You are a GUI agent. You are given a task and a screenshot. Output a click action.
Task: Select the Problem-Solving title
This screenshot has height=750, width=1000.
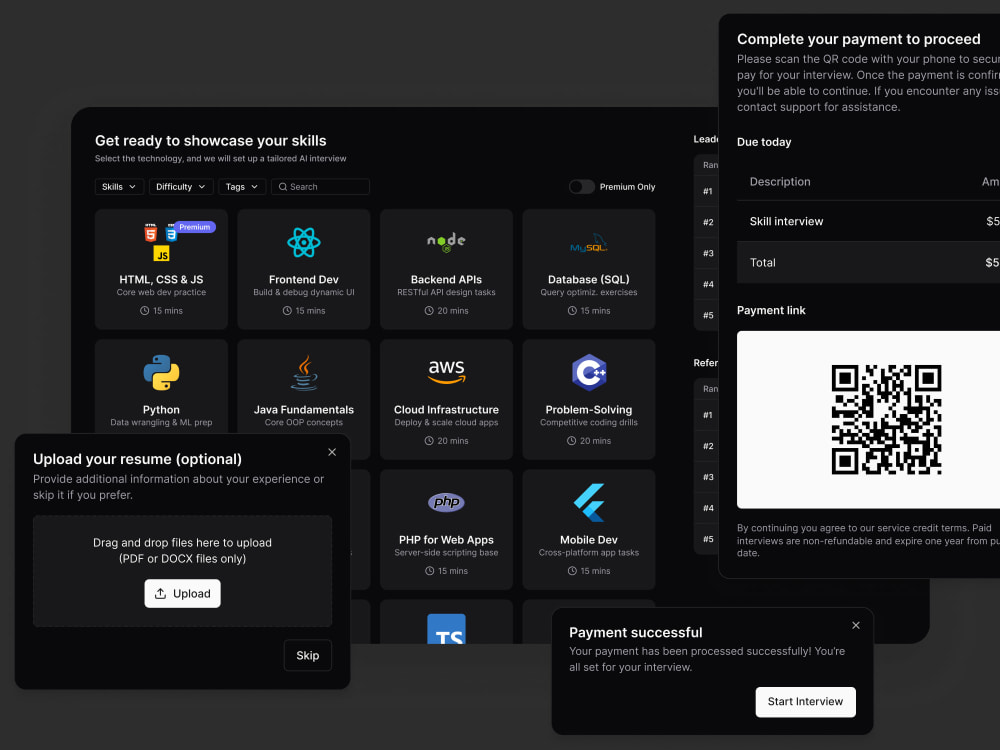pos(589,409)
